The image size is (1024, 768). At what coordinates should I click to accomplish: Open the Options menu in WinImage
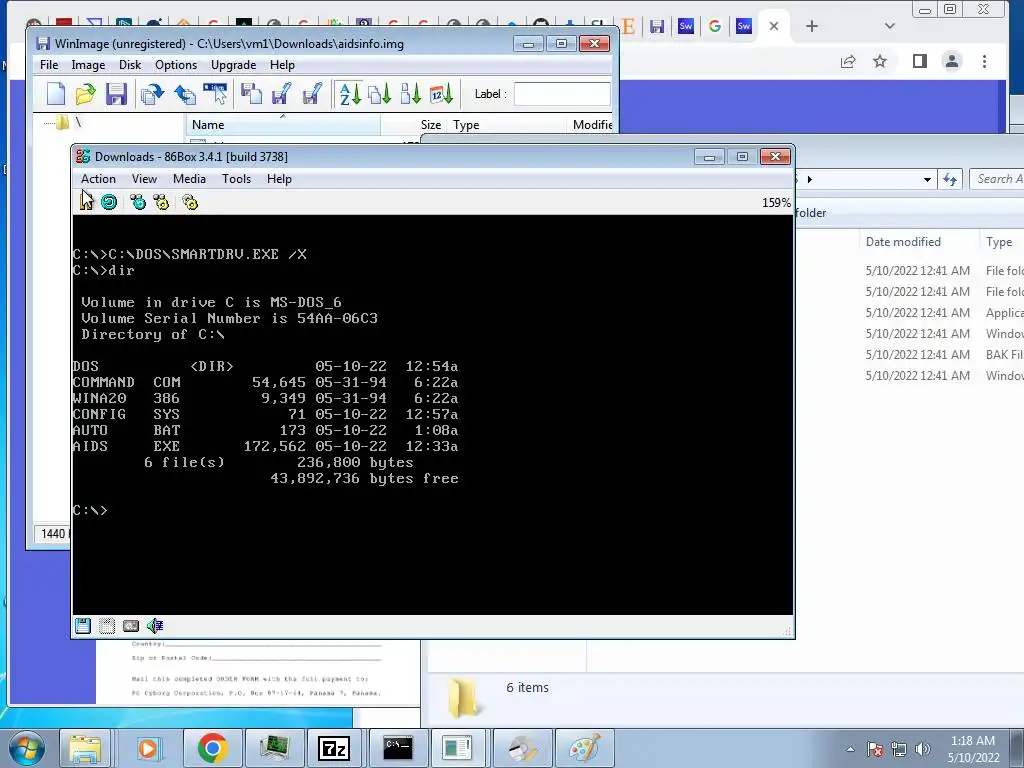coord(176,65)
